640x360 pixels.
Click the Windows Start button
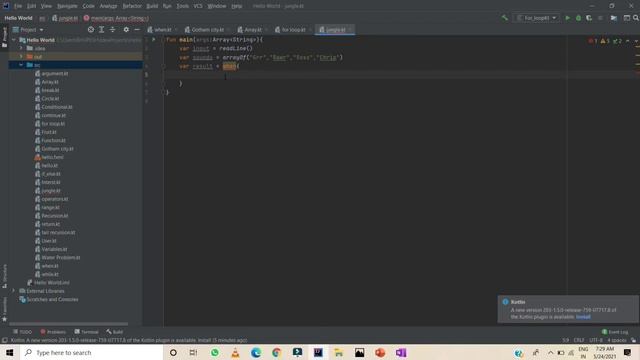coord(10,352)
